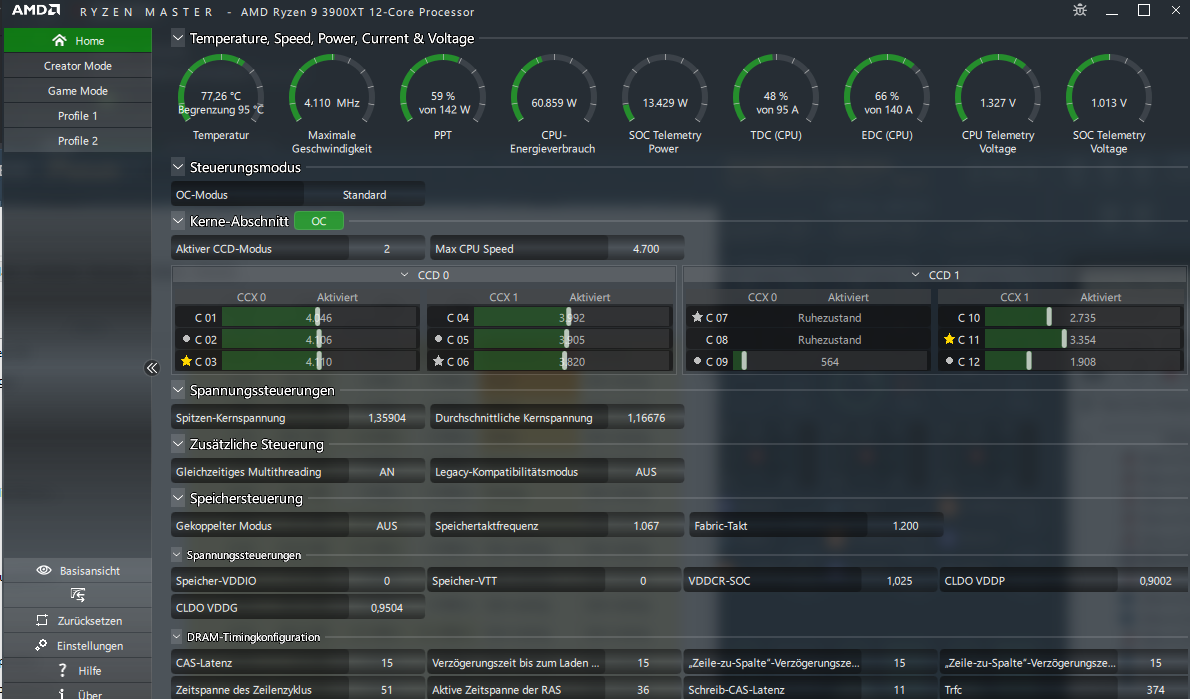The image size is (1190, 699).
Task: Click Speichertaktfrequenz value 1.067
Action: 646,526
